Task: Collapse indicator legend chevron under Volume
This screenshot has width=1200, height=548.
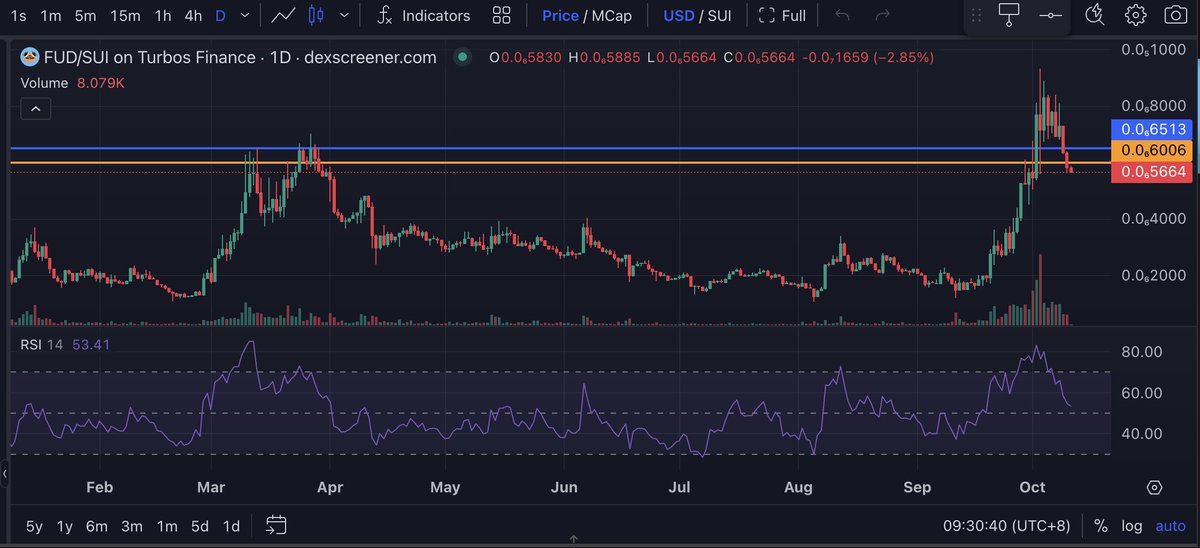Action: point(35,108)
